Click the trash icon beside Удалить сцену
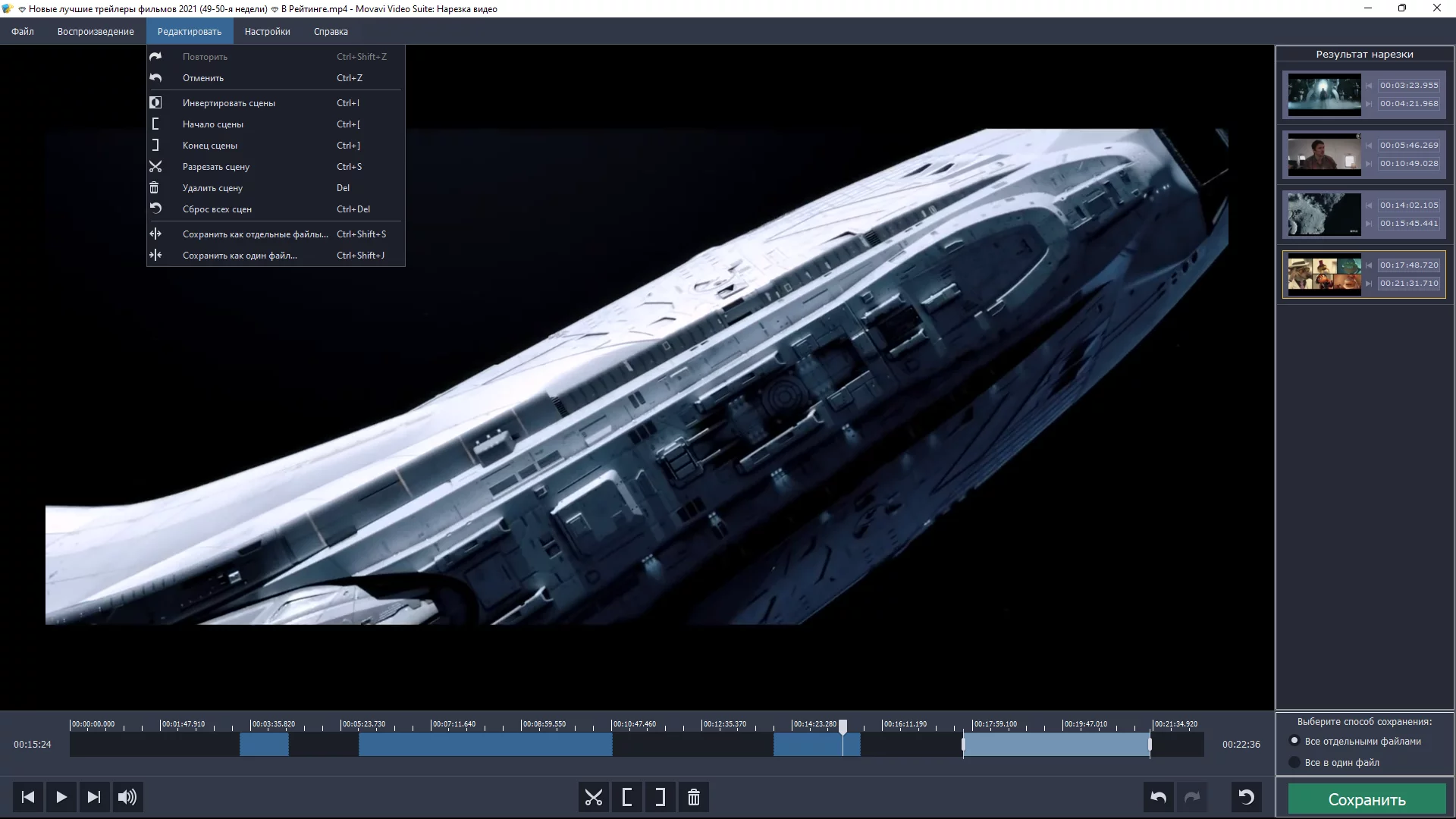Viewport: 1456px width, 819px height. pos(155,188)
